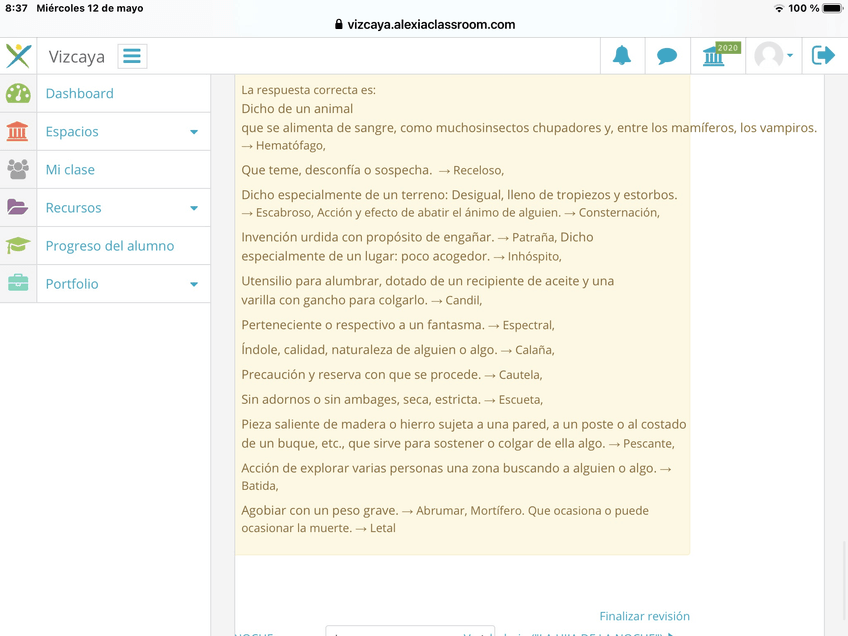Open the Portfolio menu item

tap(72, 283)
